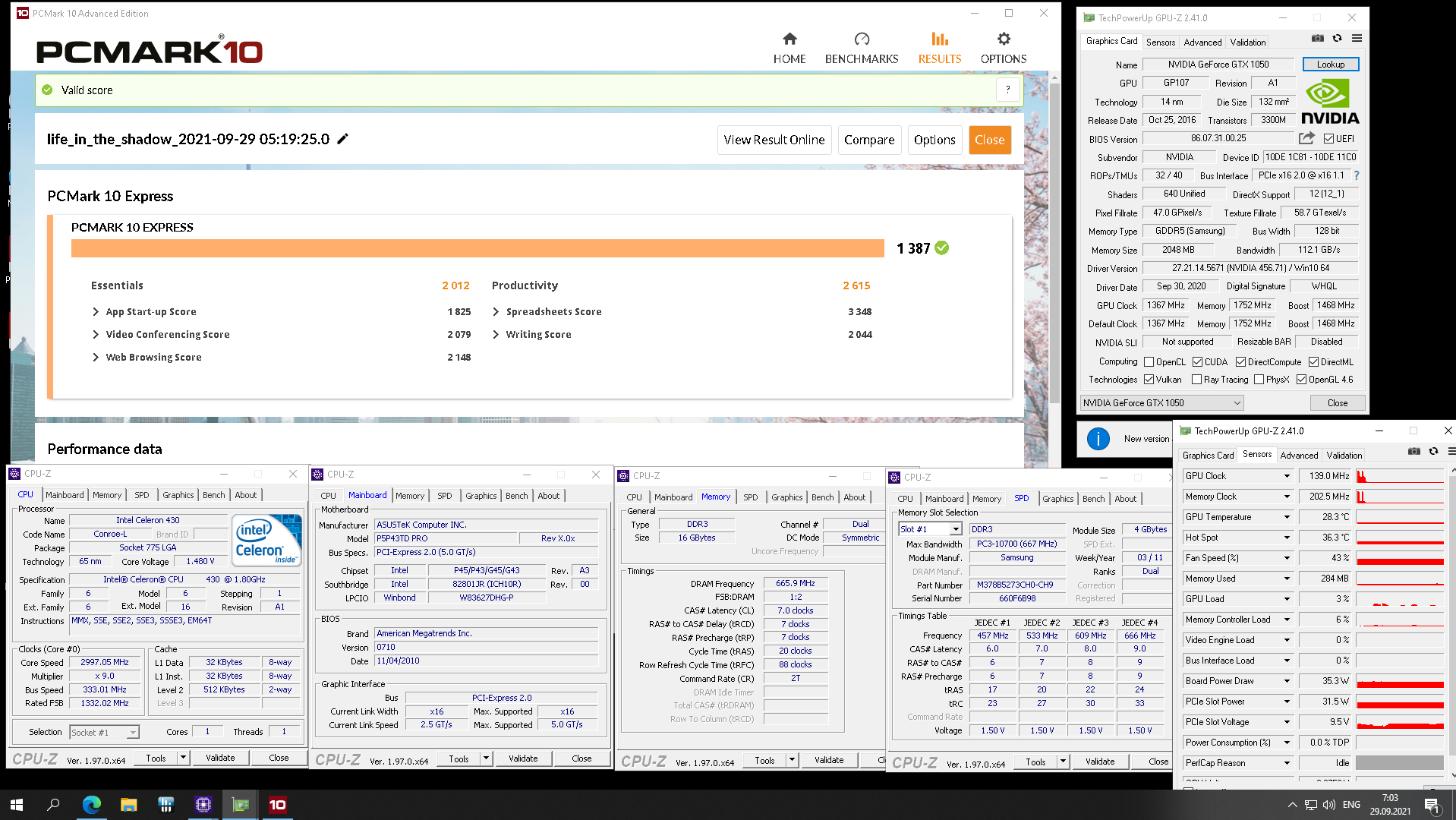
Task: Toggle the DirectCompute checkbox
Action: [1240, 362]
